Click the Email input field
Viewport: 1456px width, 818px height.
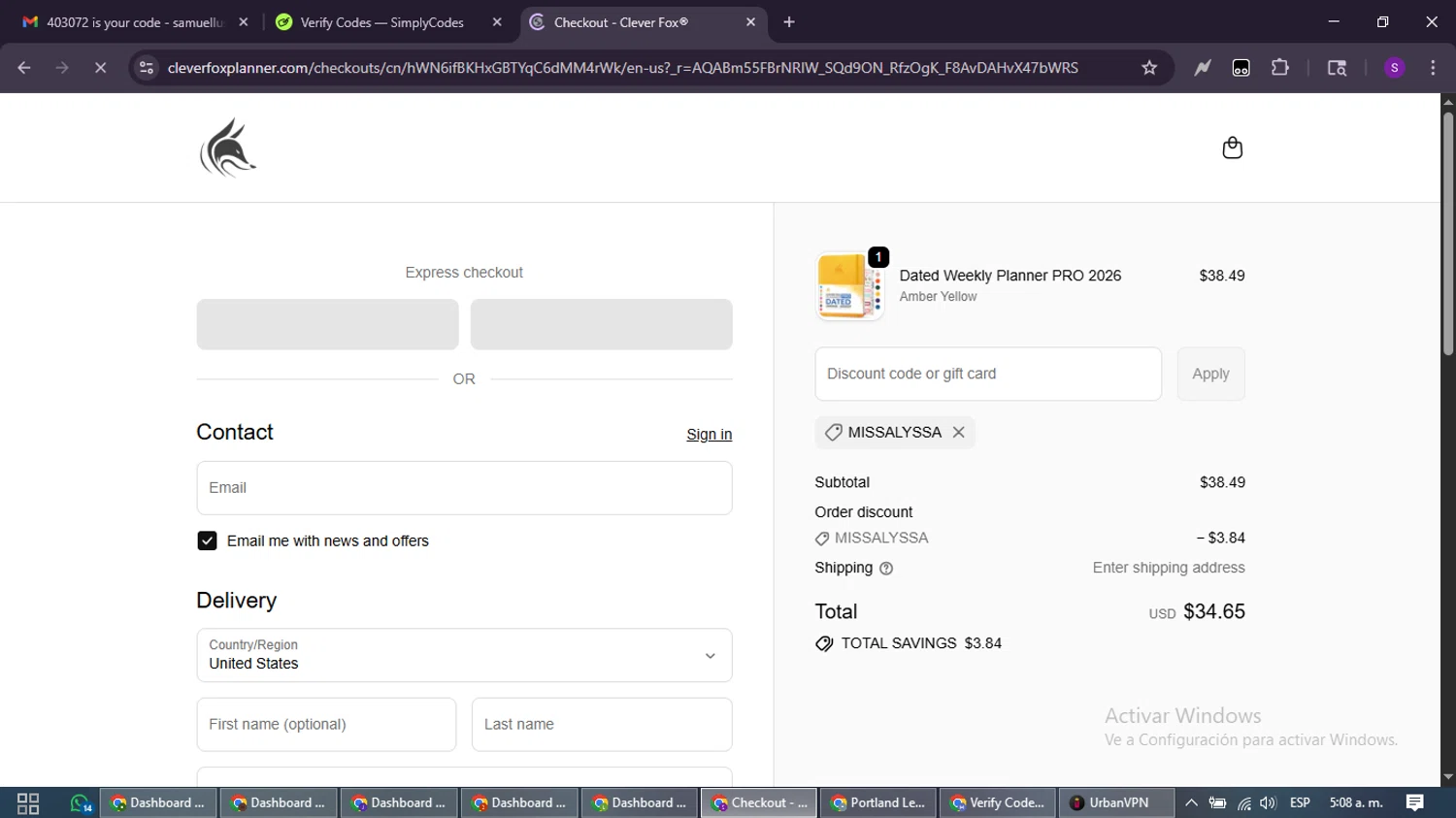coord(464,488)
